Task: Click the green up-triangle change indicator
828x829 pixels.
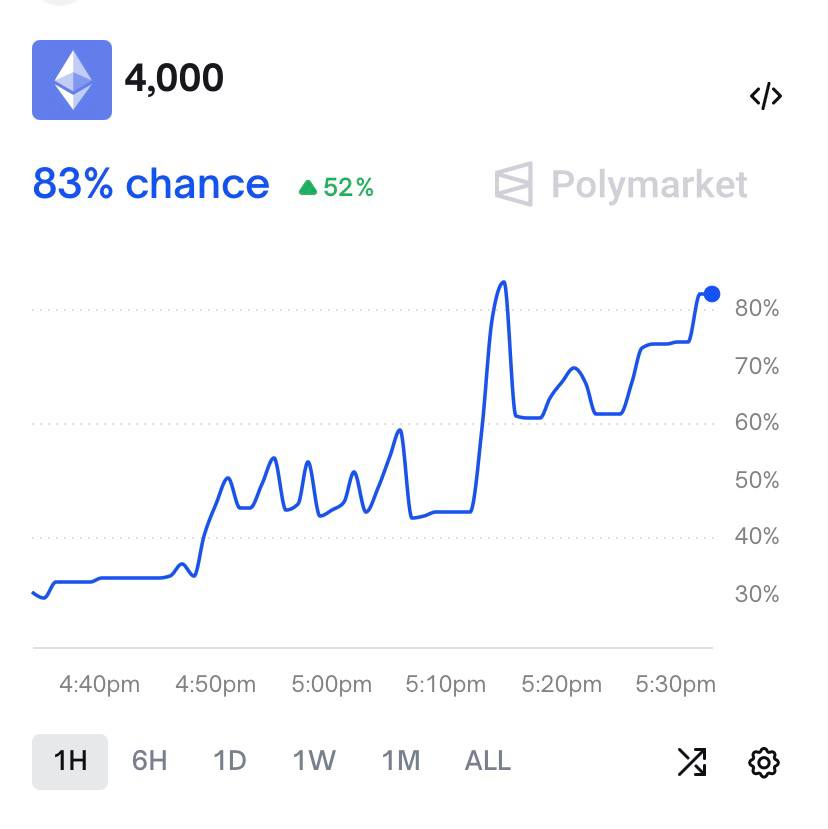Action: tap(308, 187)
